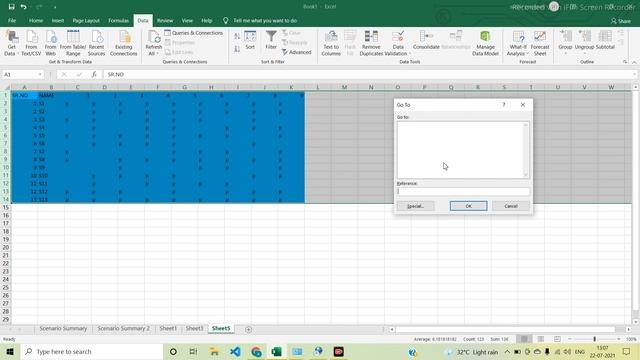Image resolution: width=640 pixels, height=360 pixels.
Task: Click Refresh All icon
Action: (153, 43)
